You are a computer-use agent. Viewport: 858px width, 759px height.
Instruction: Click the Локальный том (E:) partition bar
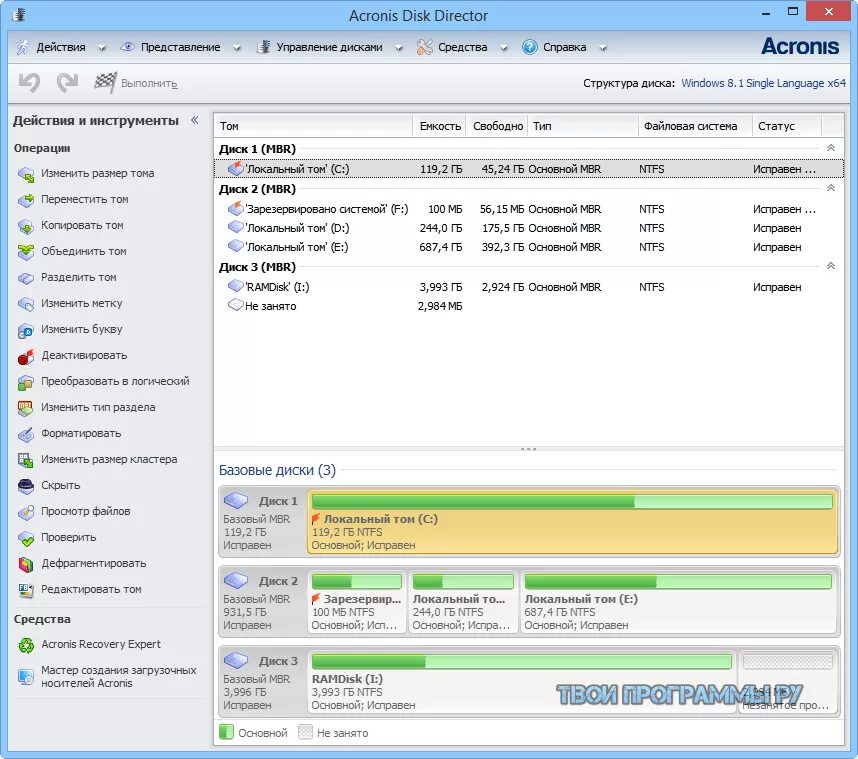[678, 581]
